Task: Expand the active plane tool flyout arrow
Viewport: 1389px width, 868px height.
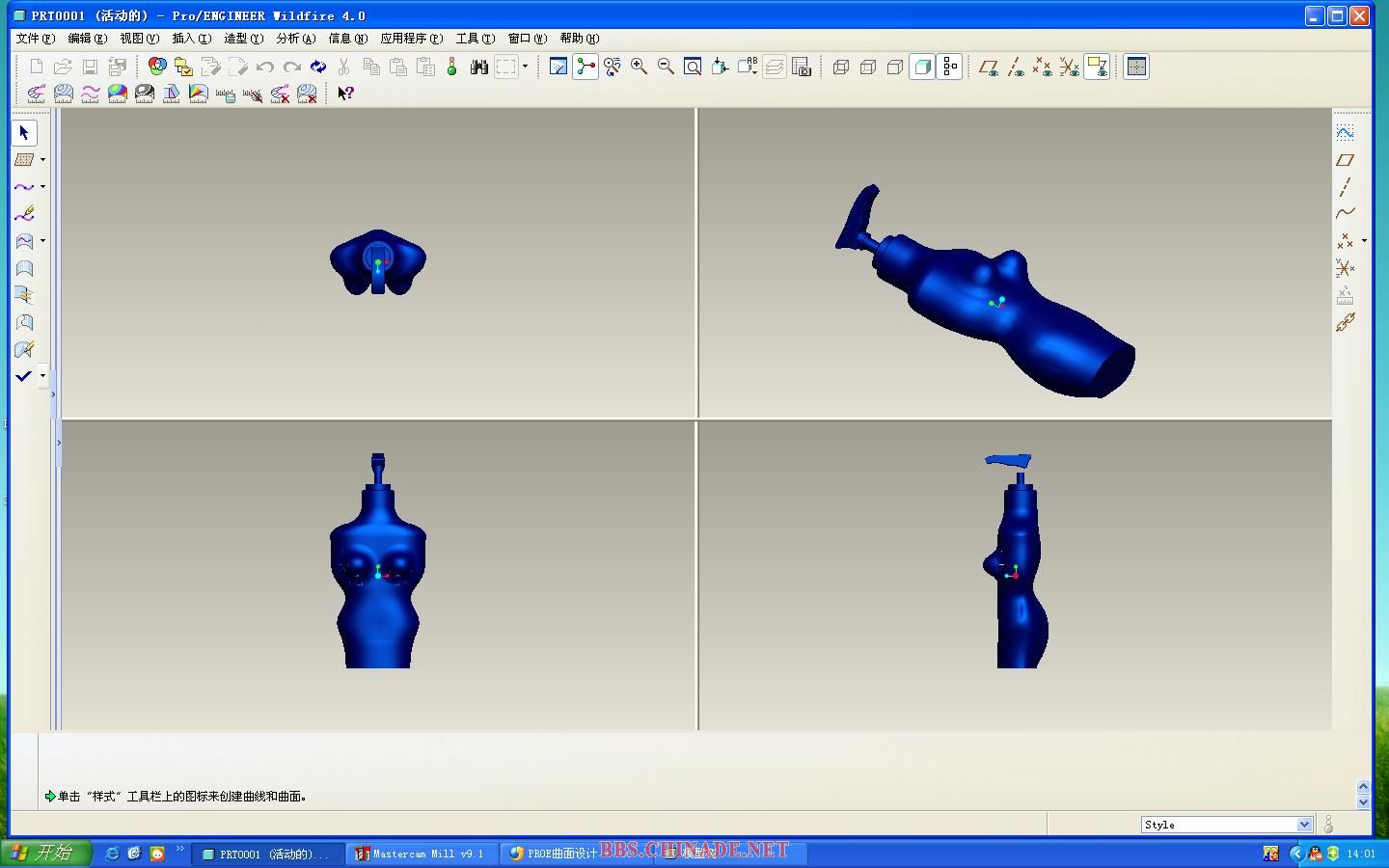Action: pos(42,160)
